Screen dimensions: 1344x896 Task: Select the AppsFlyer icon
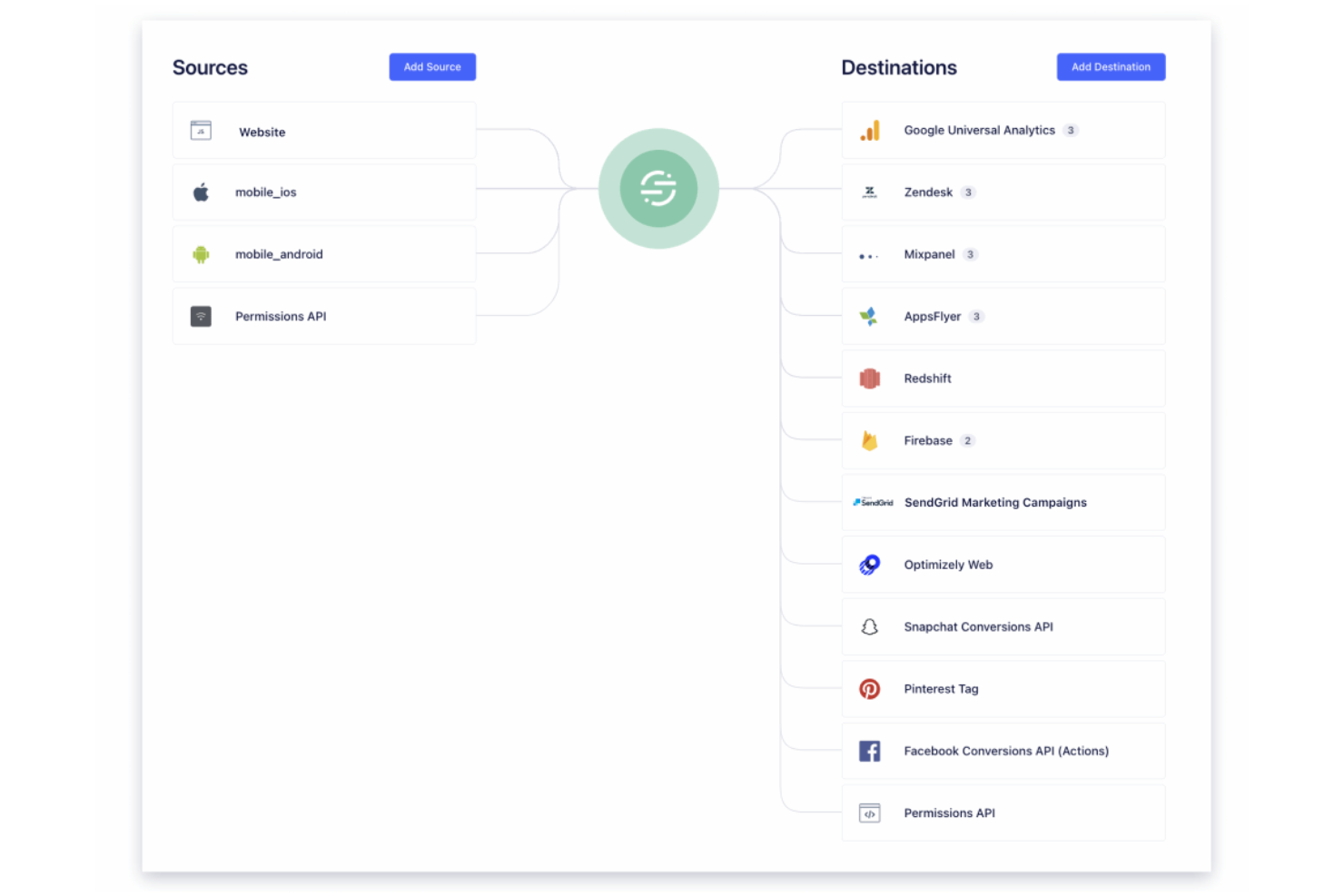[x=870, y=316]
